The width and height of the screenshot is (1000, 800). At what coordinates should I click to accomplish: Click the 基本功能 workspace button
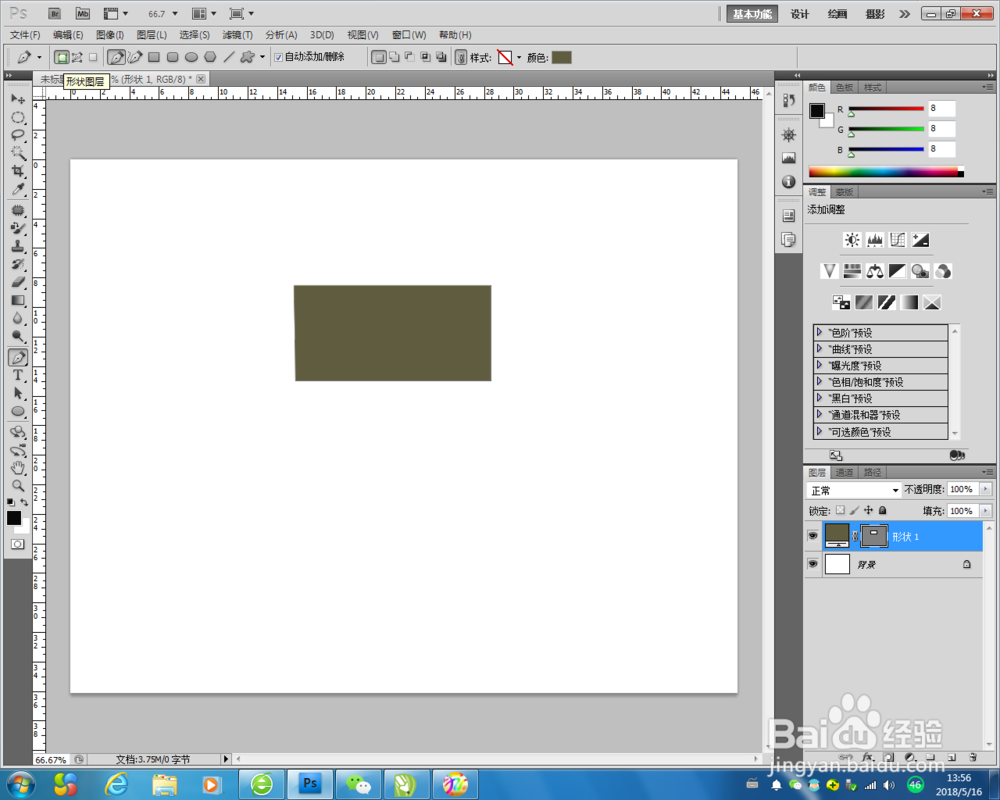753,14
